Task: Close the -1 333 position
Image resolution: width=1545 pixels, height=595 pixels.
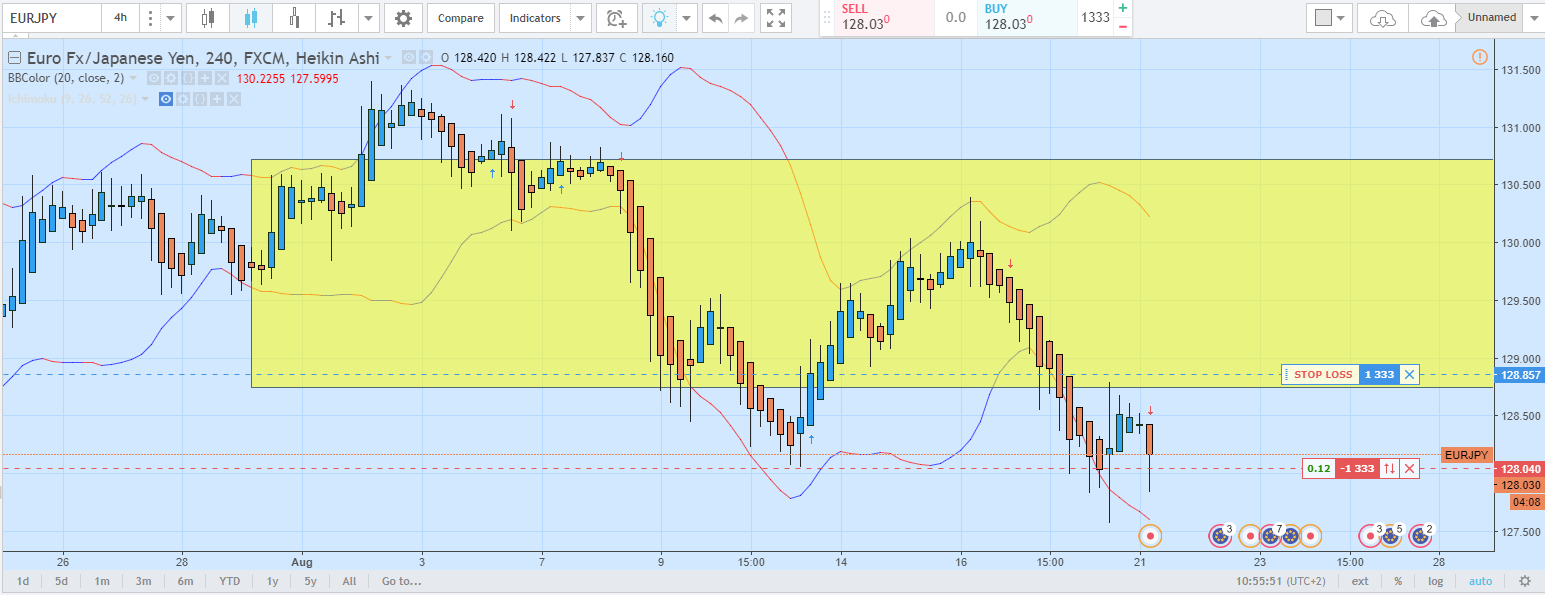Action: coord(1409,468)
